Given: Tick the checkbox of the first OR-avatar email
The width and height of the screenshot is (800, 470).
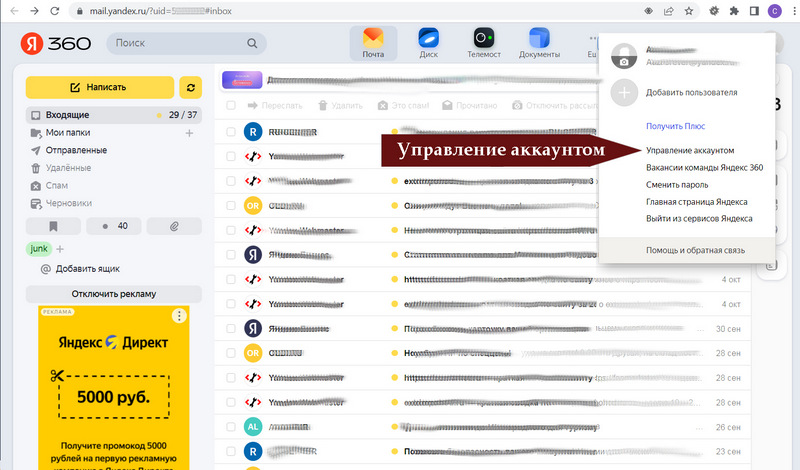Looking at the screenshot, I should click(x=231, y=206).
